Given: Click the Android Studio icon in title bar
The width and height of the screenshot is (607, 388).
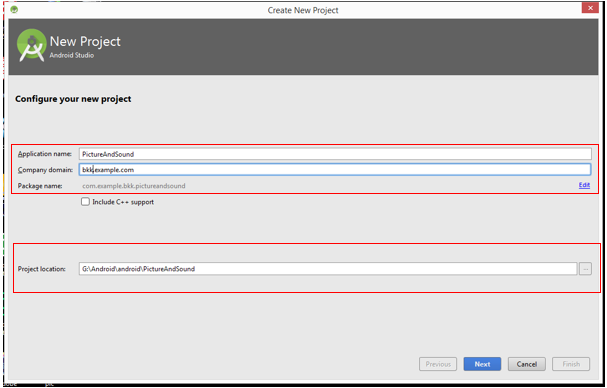Looking at the screenshot, I should 14,9.
